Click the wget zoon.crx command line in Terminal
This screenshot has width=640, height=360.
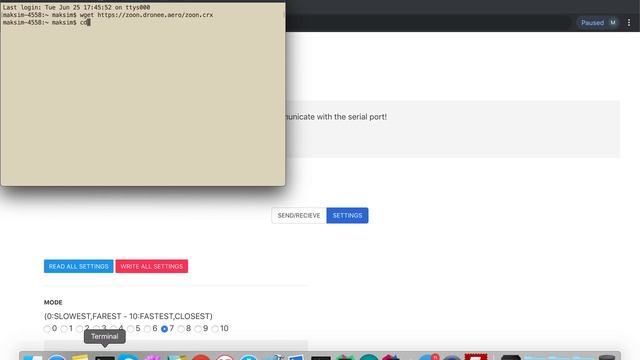click(x=108, y=15)
